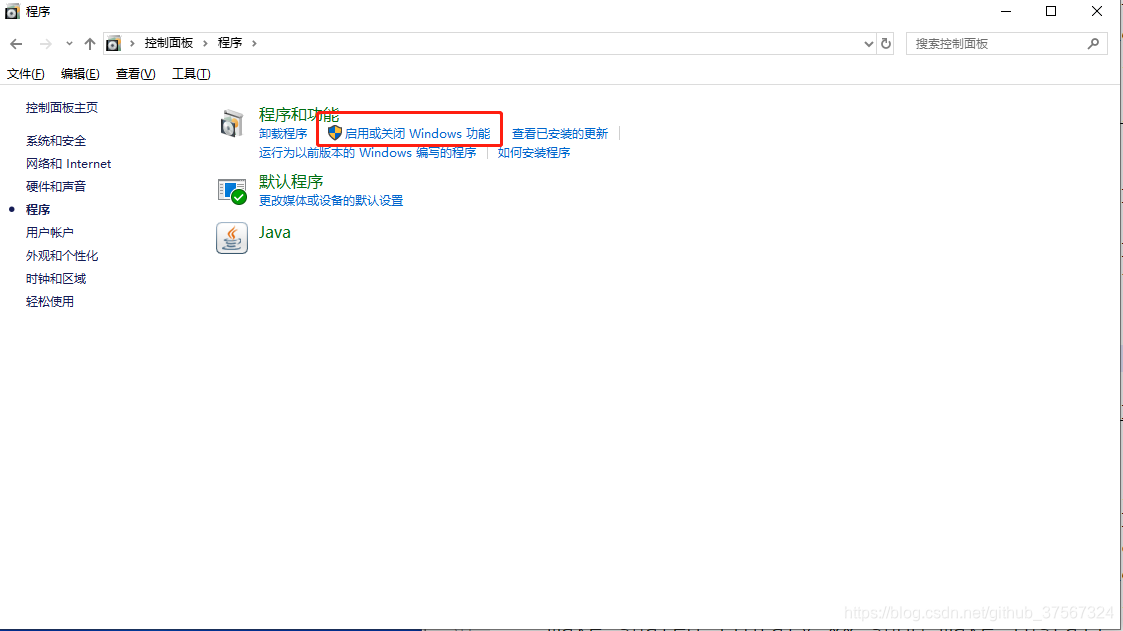Image resolution: width=1123 pixels, height=631 pixels.
Task: Expand the chevron after 程序 breadcrumb
Action: tap(254, 43)
